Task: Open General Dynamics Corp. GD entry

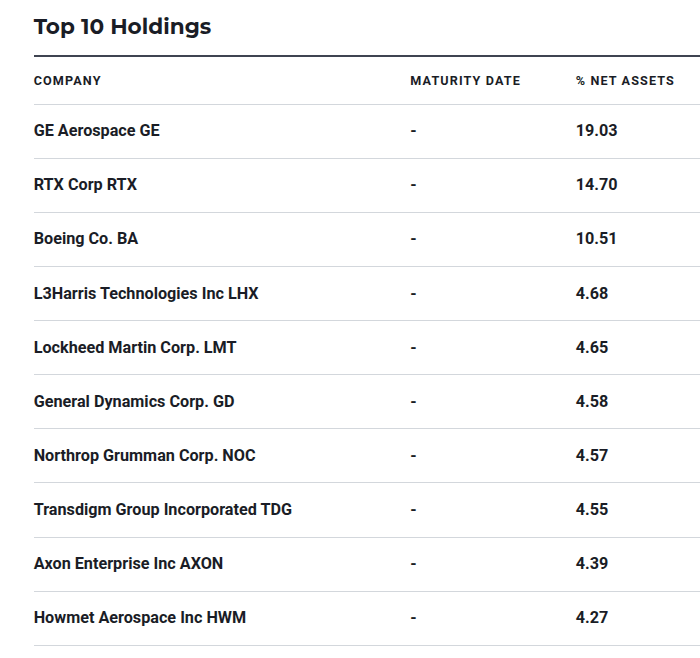Action: pyautogui.click(x=135, y=401)
